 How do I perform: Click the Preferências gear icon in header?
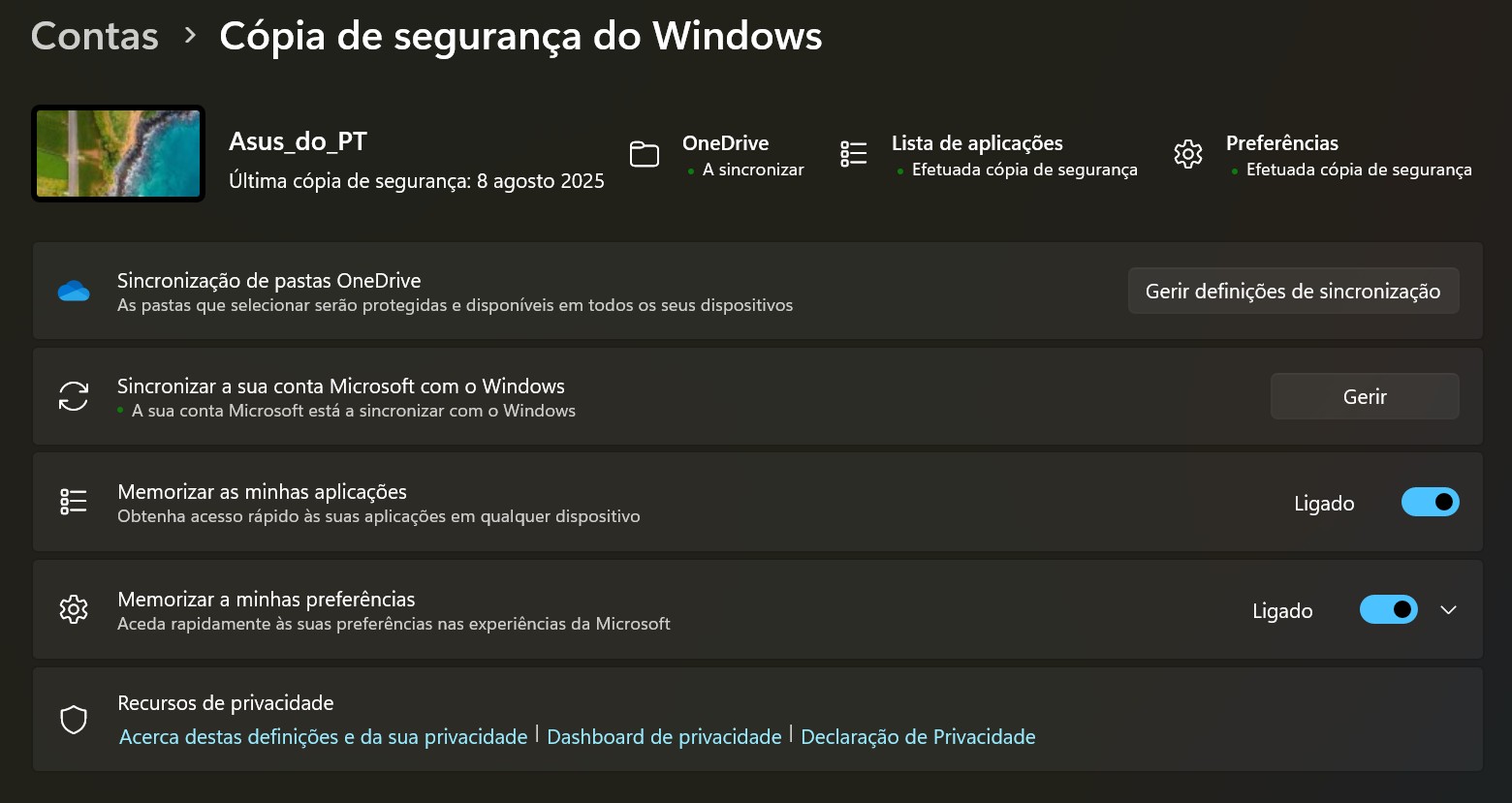(x=1187, y=154)
